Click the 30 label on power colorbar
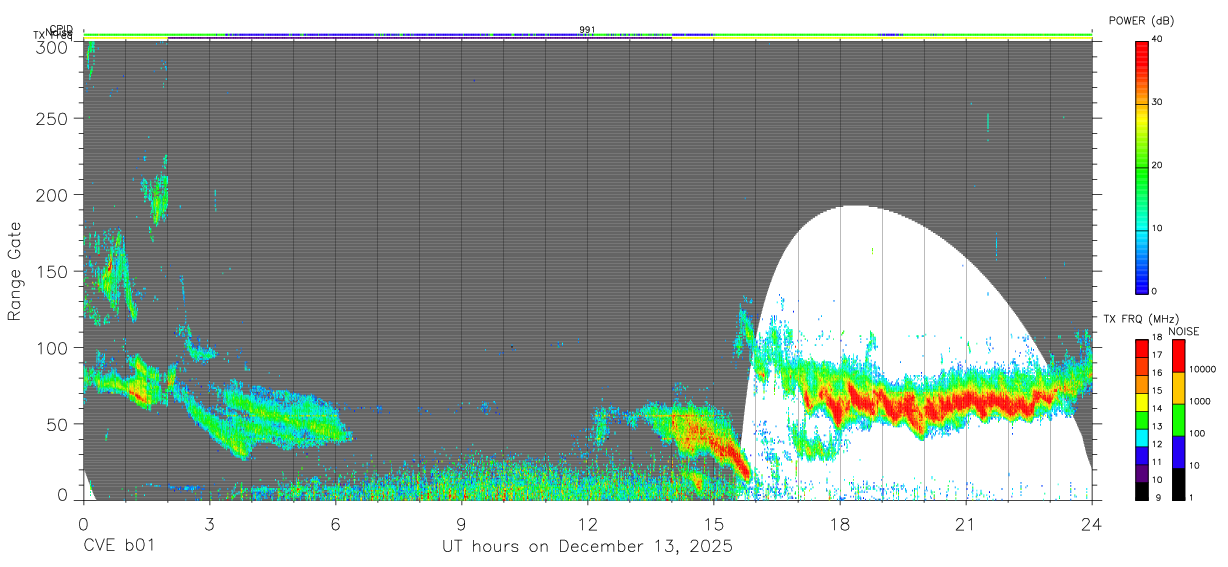 pyautogui.click(x=1156, y=102)
